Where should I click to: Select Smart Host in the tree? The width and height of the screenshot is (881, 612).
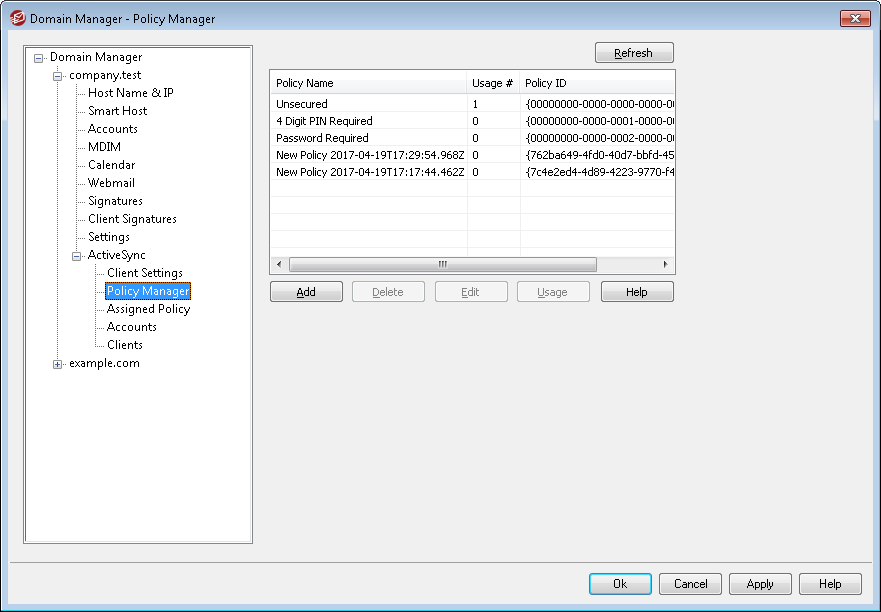[117, 111]
